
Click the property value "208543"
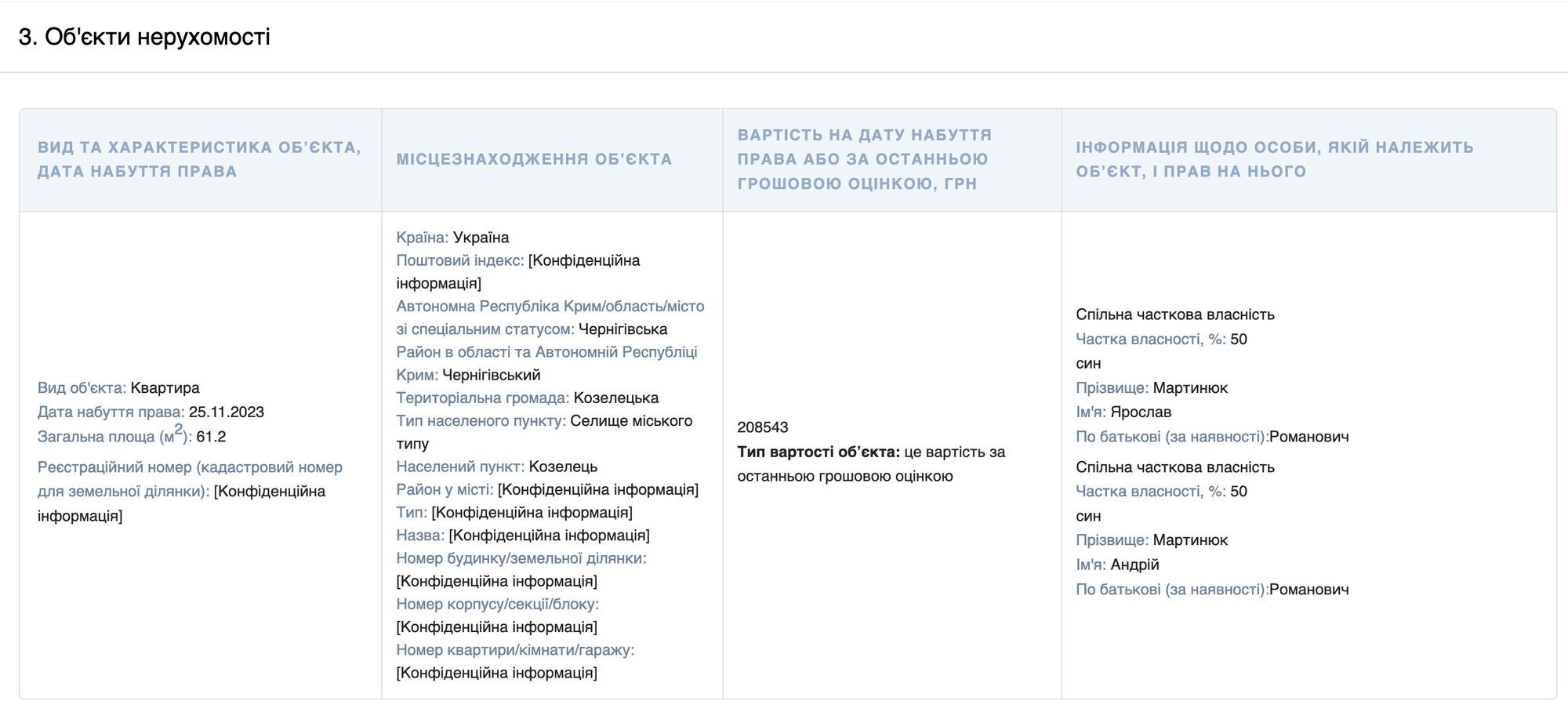pos(763,427)
